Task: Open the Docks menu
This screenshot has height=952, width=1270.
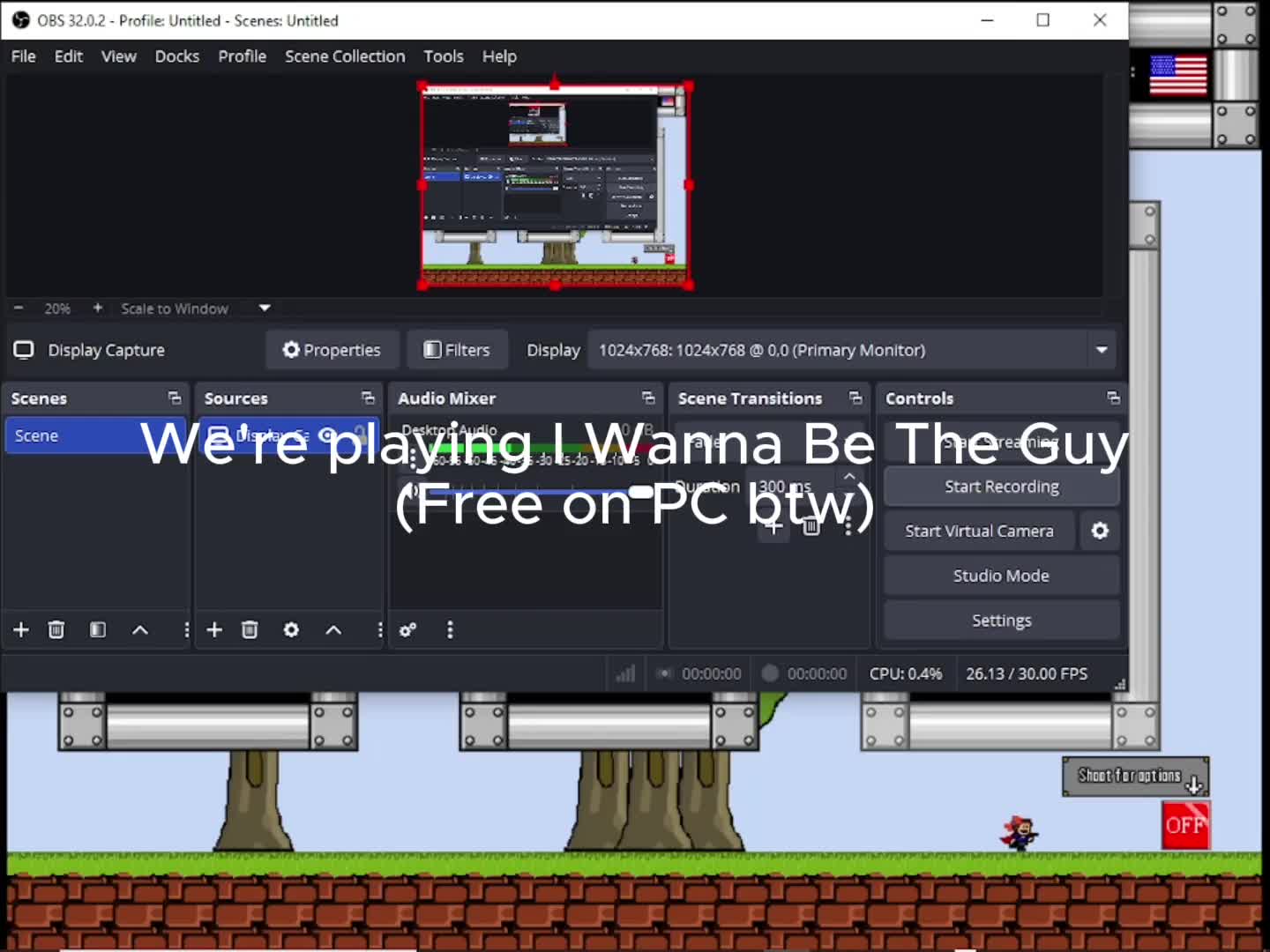Action: [177, 56]
